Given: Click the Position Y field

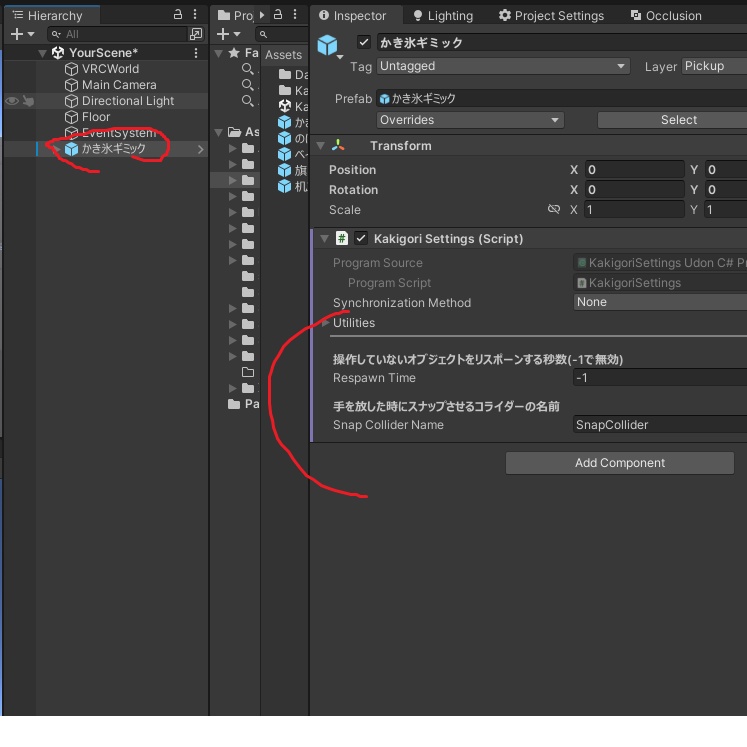Looking at the screenshot, I should coord(726,170).
